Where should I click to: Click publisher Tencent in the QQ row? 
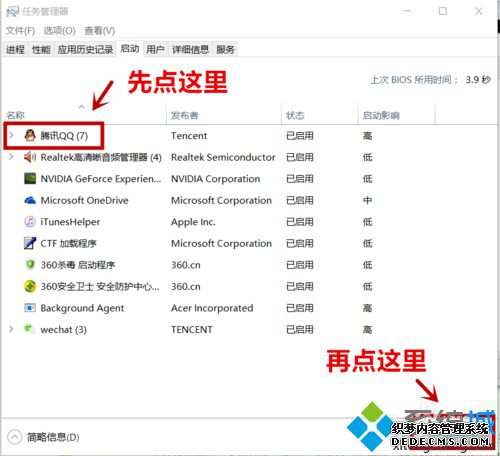click(189, 136)
